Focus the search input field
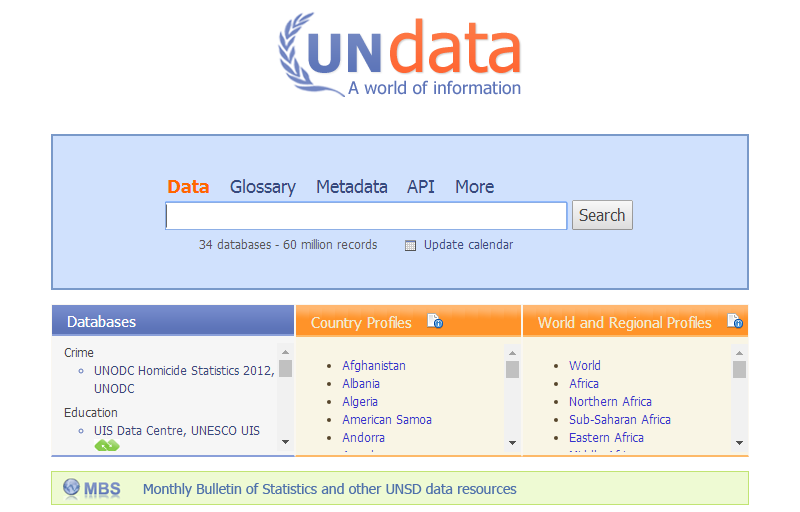The height and width of the screenshot is (512, 800). click(366, 216)
